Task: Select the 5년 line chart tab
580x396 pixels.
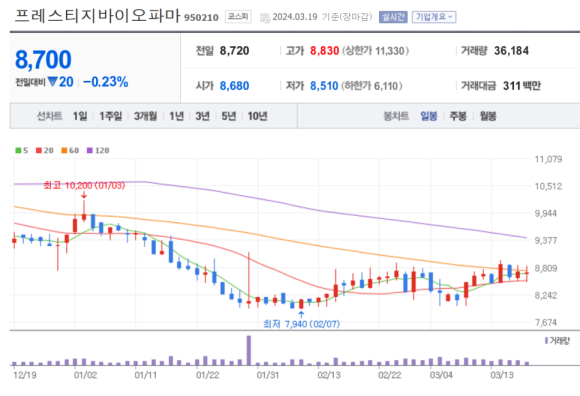Action: click(229, 116)
